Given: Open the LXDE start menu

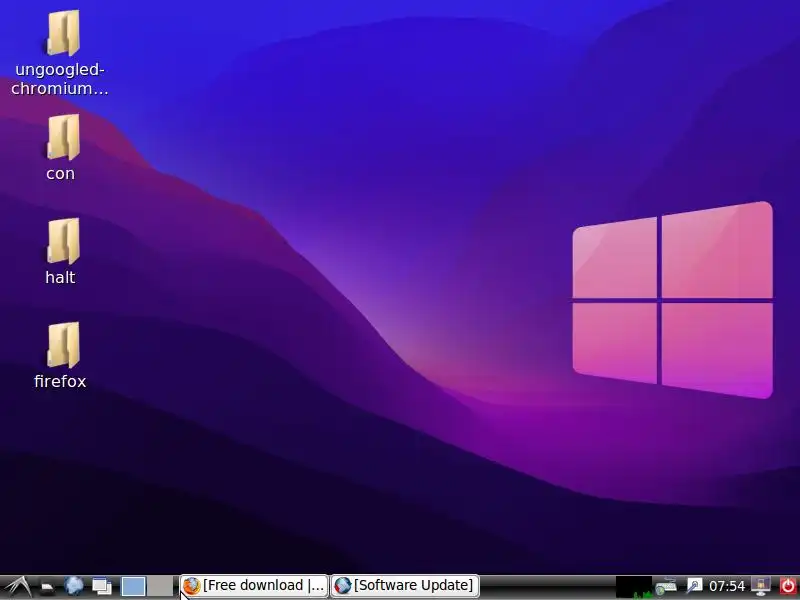Looking at the screenshot, I should pos(17,586).
